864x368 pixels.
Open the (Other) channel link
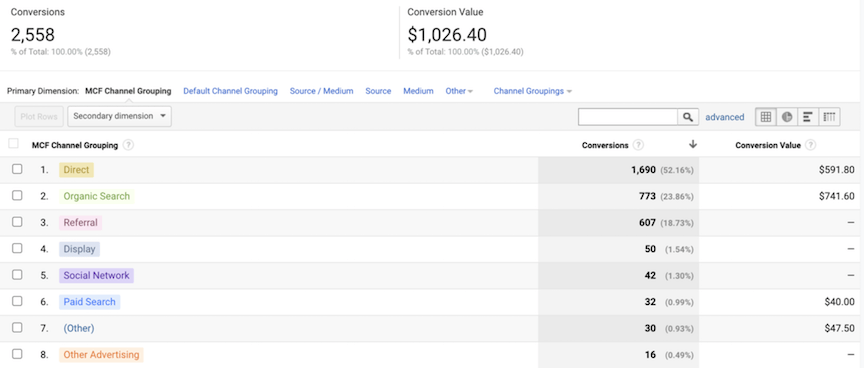point(79,328)
